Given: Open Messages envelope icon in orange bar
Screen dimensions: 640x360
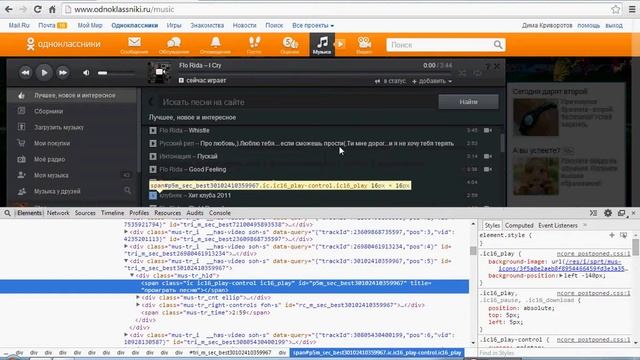Looking at the screenshot, I should click(x=134, y=44).
